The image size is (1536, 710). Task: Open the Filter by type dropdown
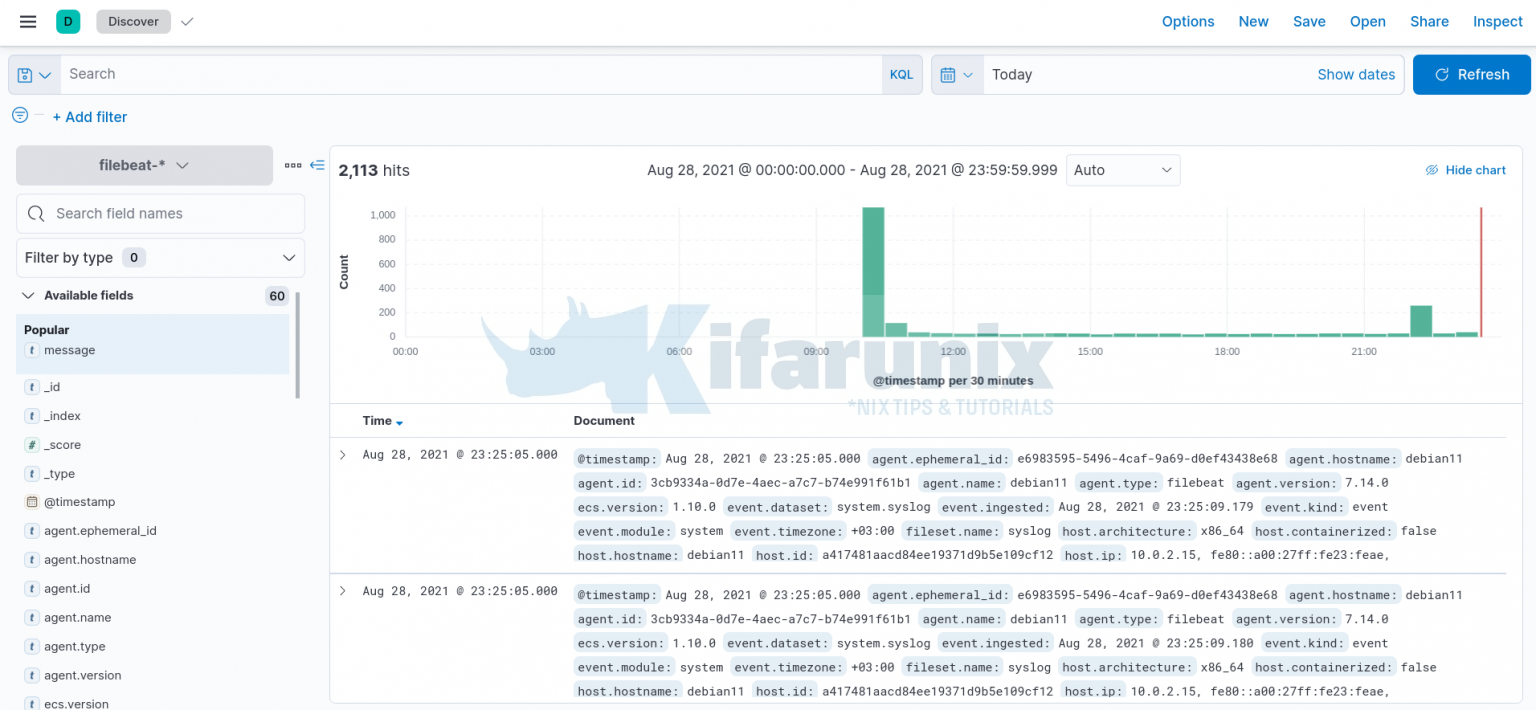159,257
